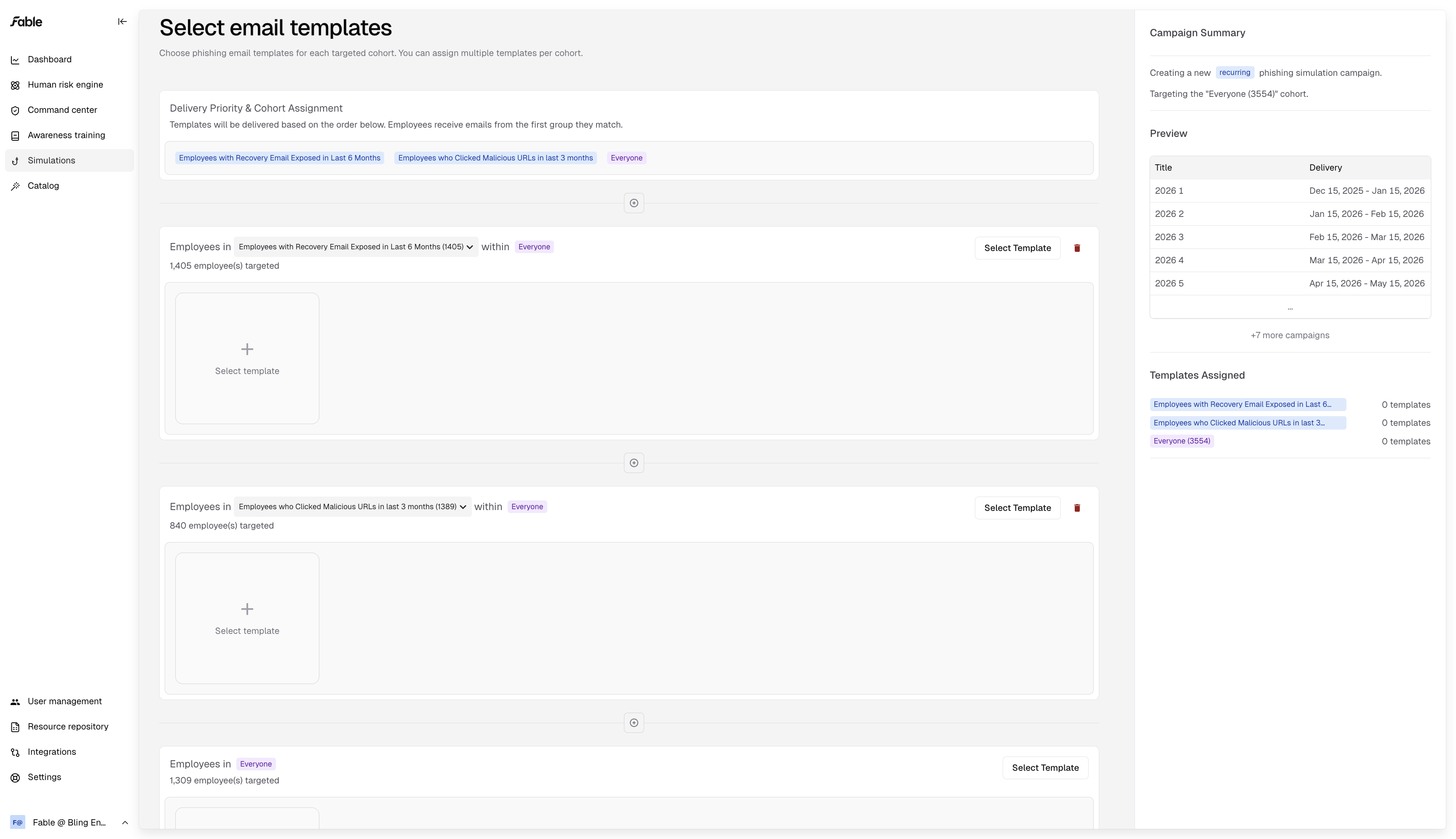Click Recovery Email tag under Templates Assigned

[1248, 404]
